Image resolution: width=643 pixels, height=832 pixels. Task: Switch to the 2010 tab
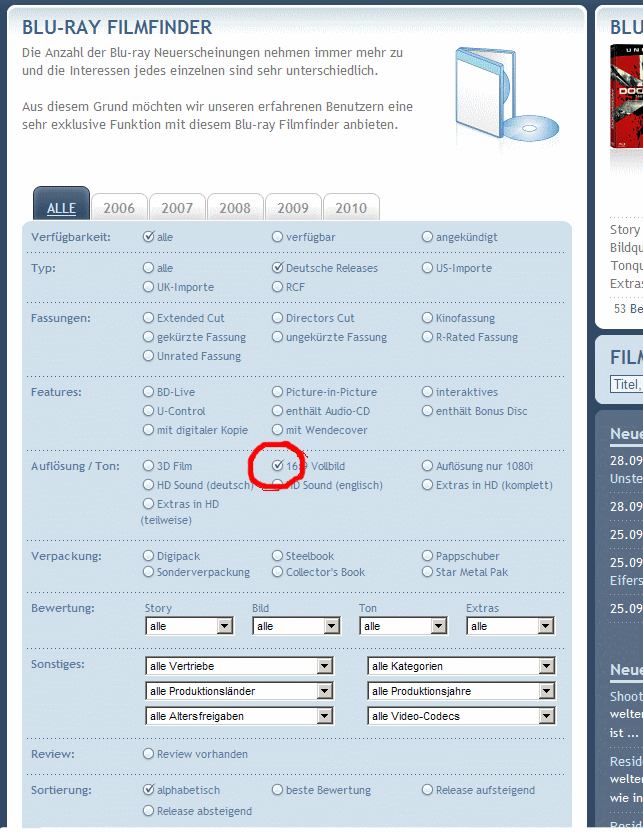point(351,208)
